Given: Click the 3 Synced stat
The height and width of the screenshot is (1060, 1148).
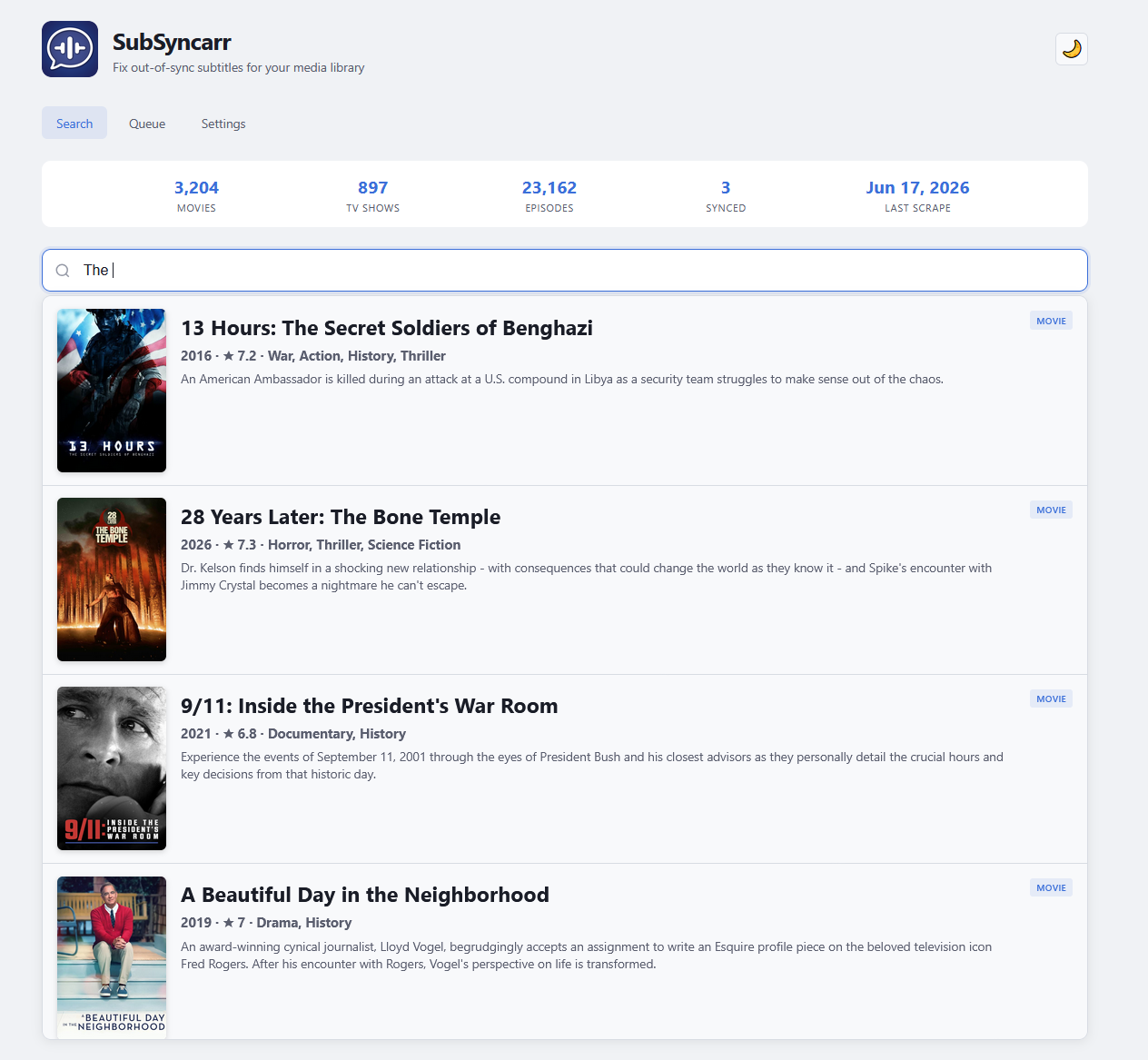Looking at the screenshot, I should [x=726, y=195].
